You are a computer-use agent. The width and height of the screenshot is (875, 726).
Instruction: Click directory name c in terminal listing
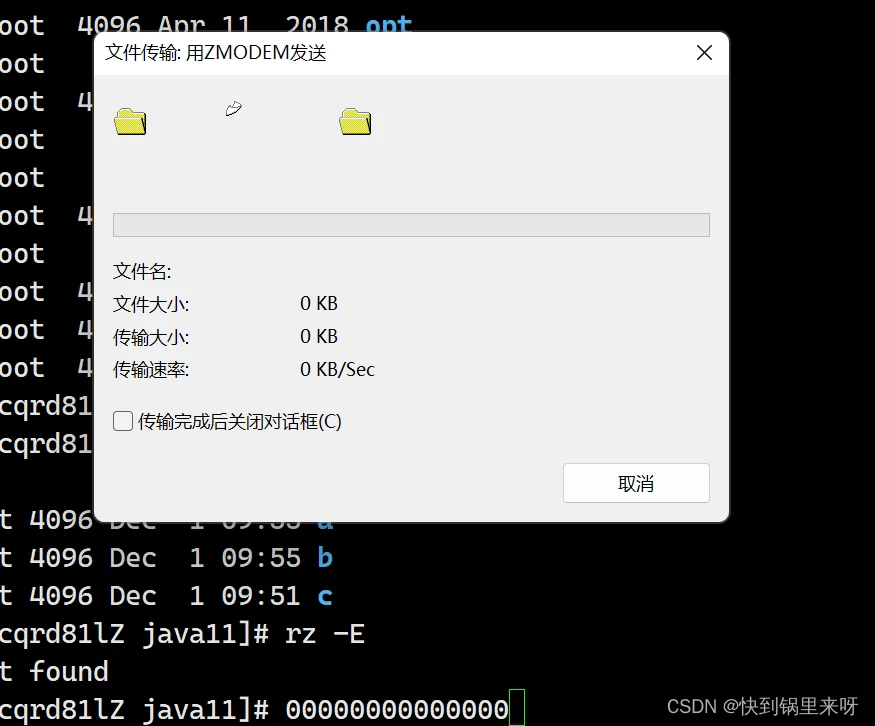(x=325, y=597)
